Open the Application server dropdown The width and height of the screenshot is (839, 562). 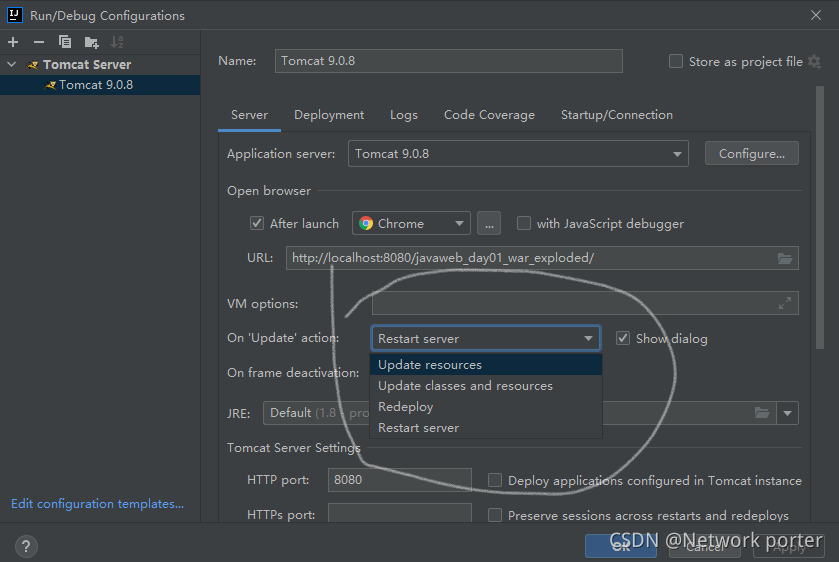pyautogui.click(x=518, y=154)
